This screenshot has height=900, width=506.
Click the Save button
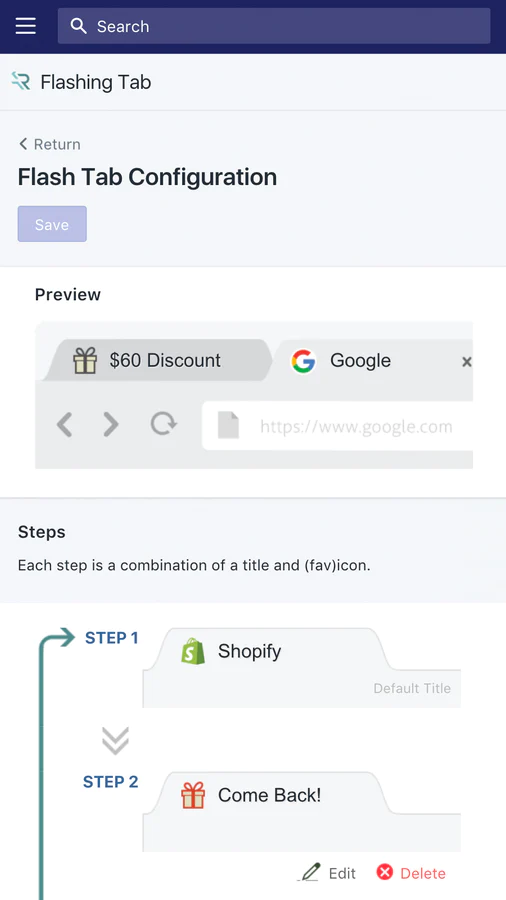coord(52,224)
